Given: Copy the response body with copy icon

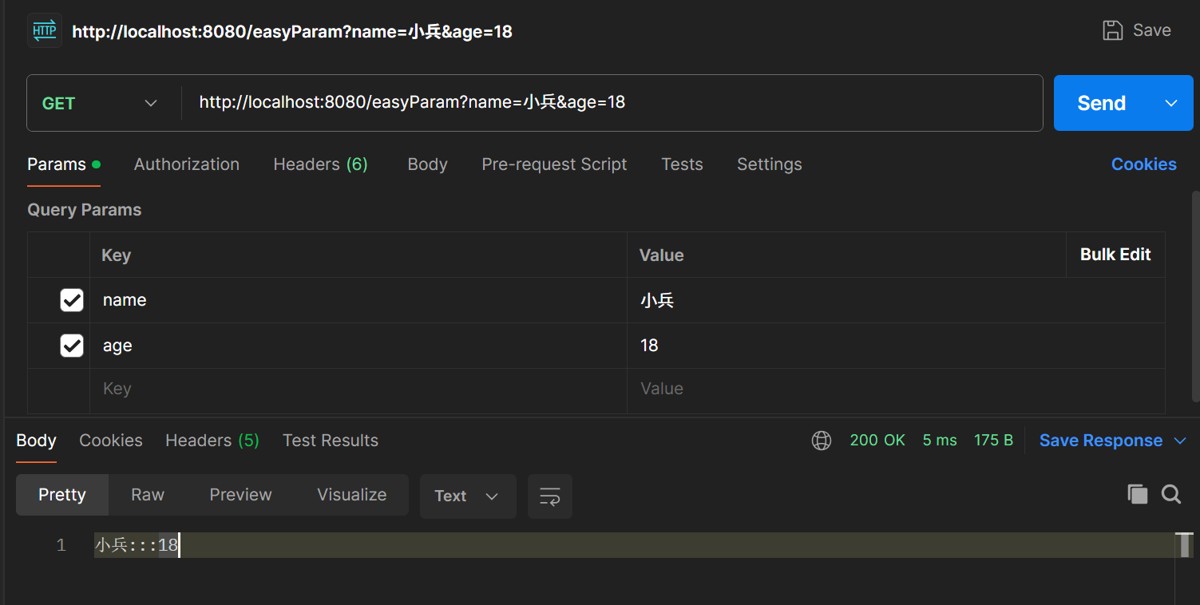Looking at the screenshot, I should (1137, 494).
